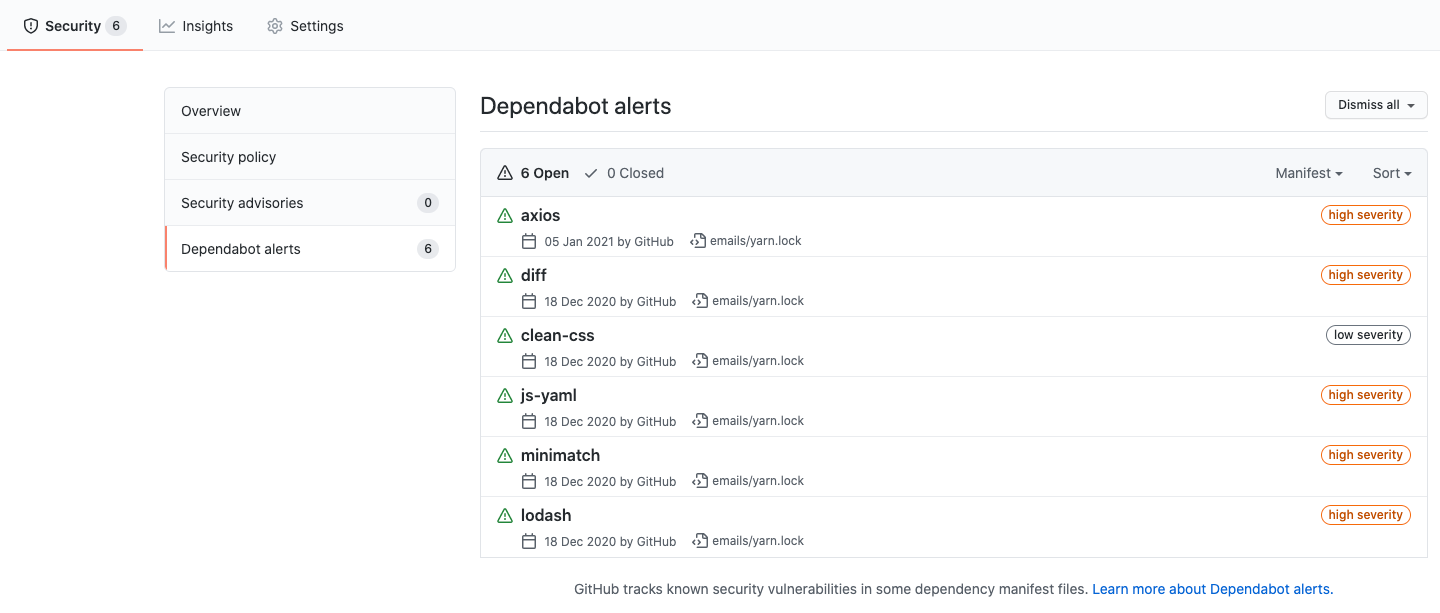Click the Dependabot alerts page heading
This screenshot has height=613, width=1440.
[576, 106]
